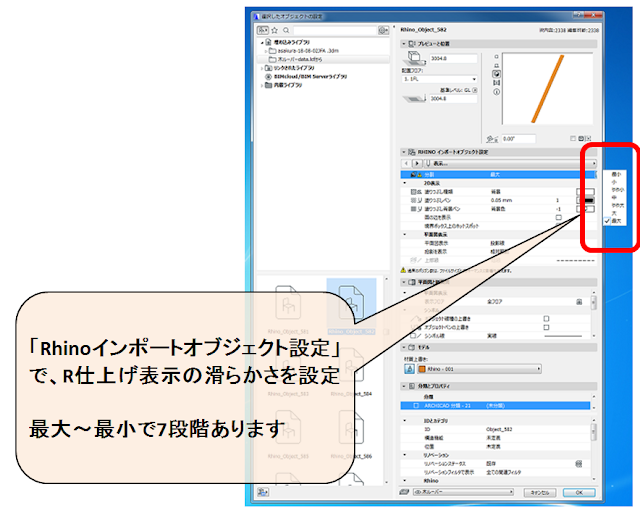Image resolution: width=640 pixels, height=508 pixels.
Task: Open the 木ルーバー layer dropdown
Action: [x=463, y=492]
